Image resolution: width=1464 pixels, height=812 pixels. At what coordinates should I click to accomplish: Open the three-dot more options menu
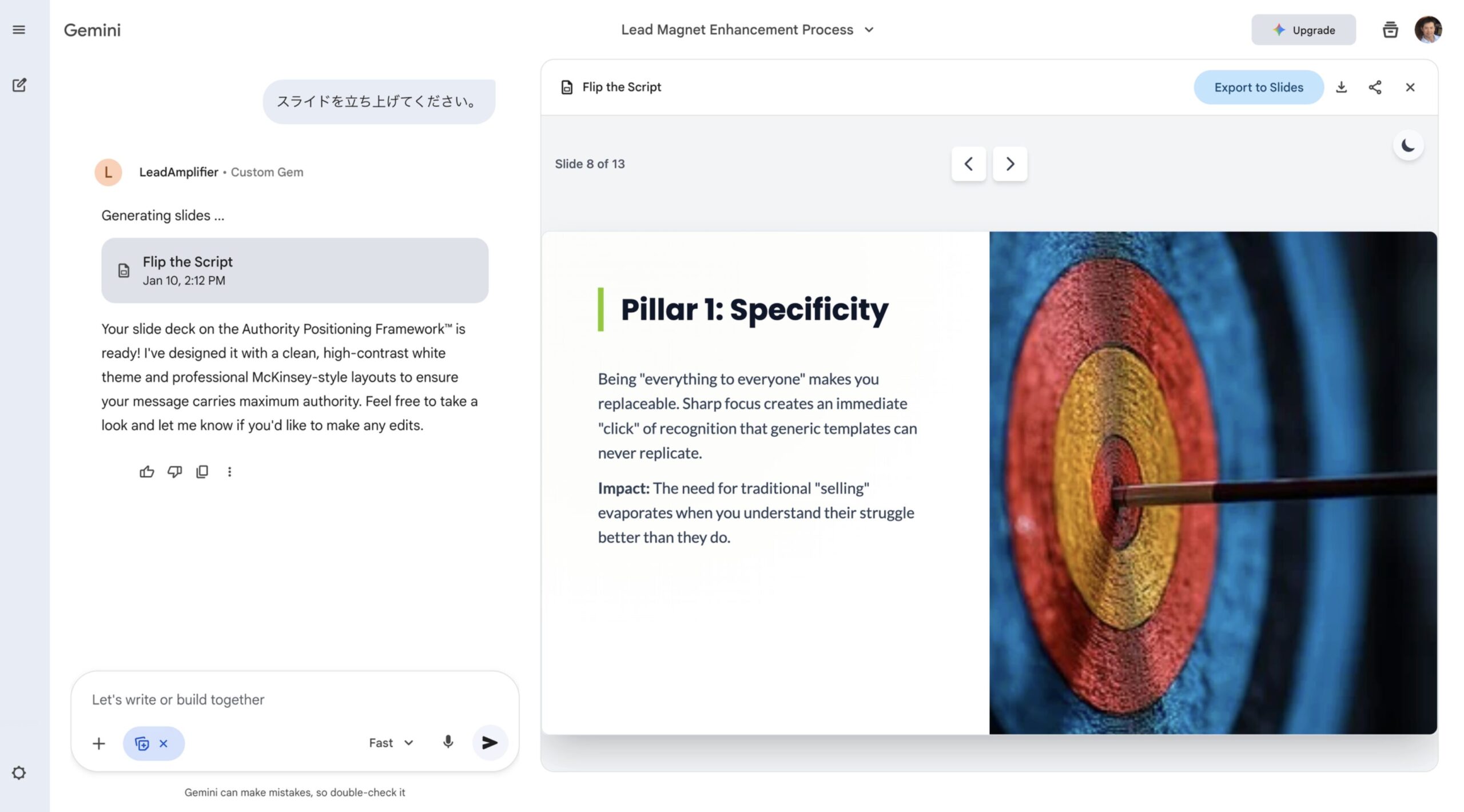229,472
